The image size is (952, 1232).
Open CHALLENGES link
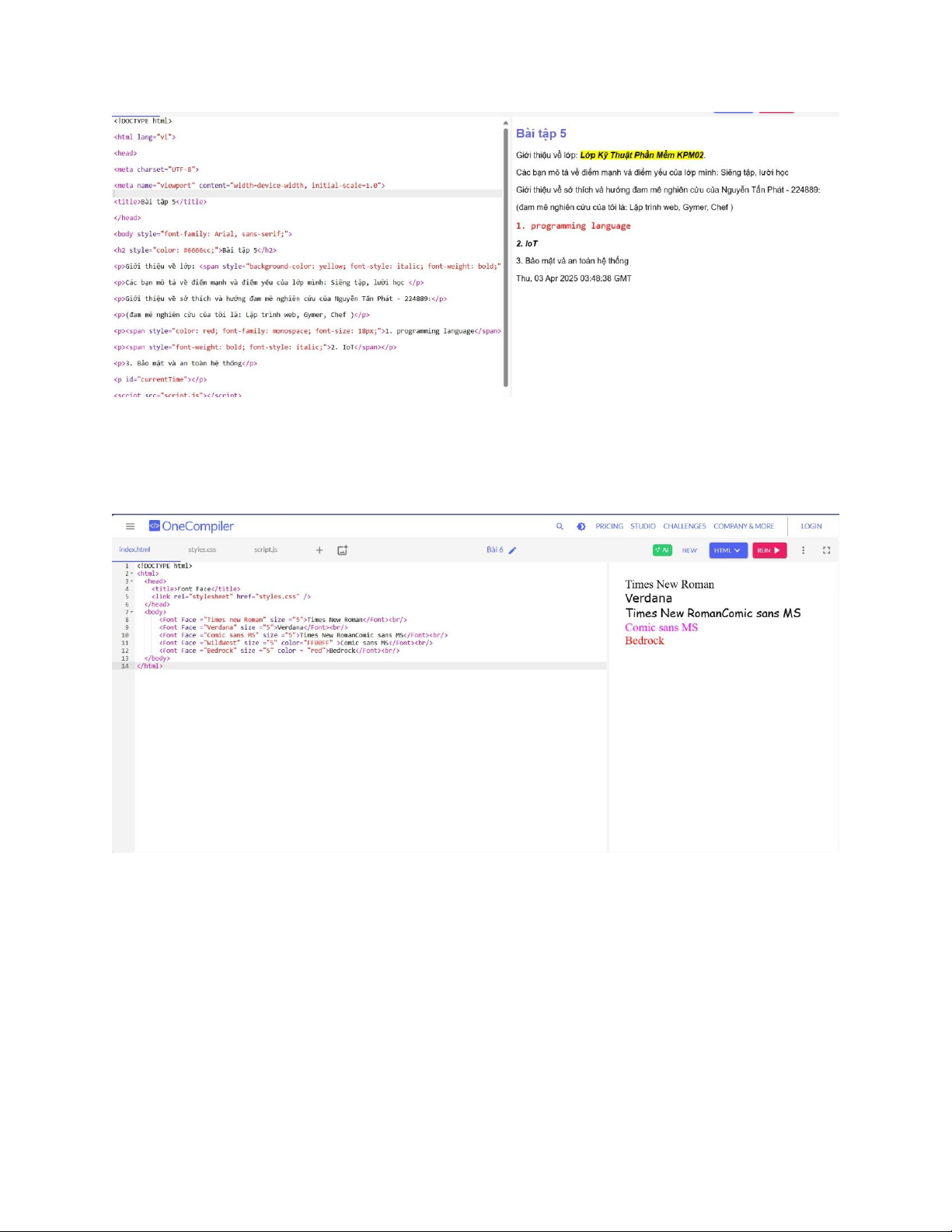click(x=685, y=526)
